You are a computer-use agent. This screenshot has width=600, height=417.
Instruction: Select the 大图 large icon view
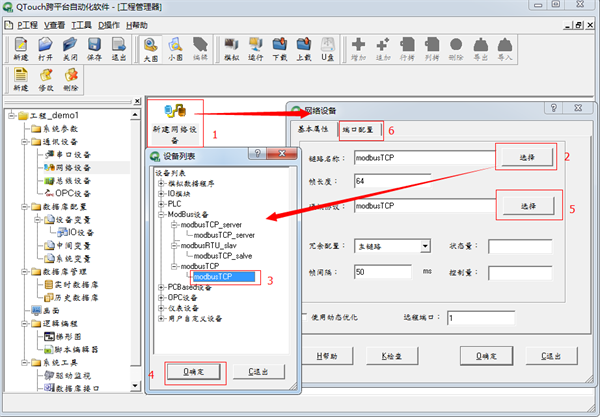click(149, 50)
